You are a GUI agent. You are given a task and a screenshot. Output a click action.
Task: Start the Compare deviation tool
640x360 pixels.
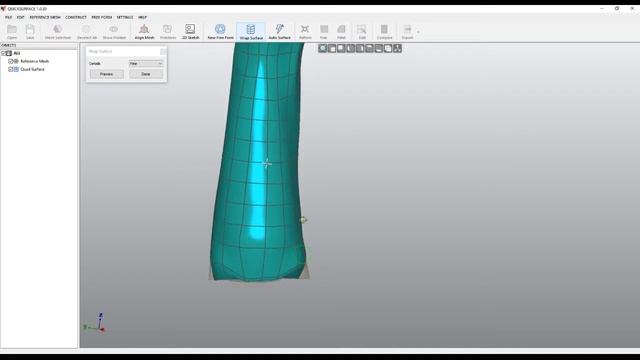tap(384, 31)
